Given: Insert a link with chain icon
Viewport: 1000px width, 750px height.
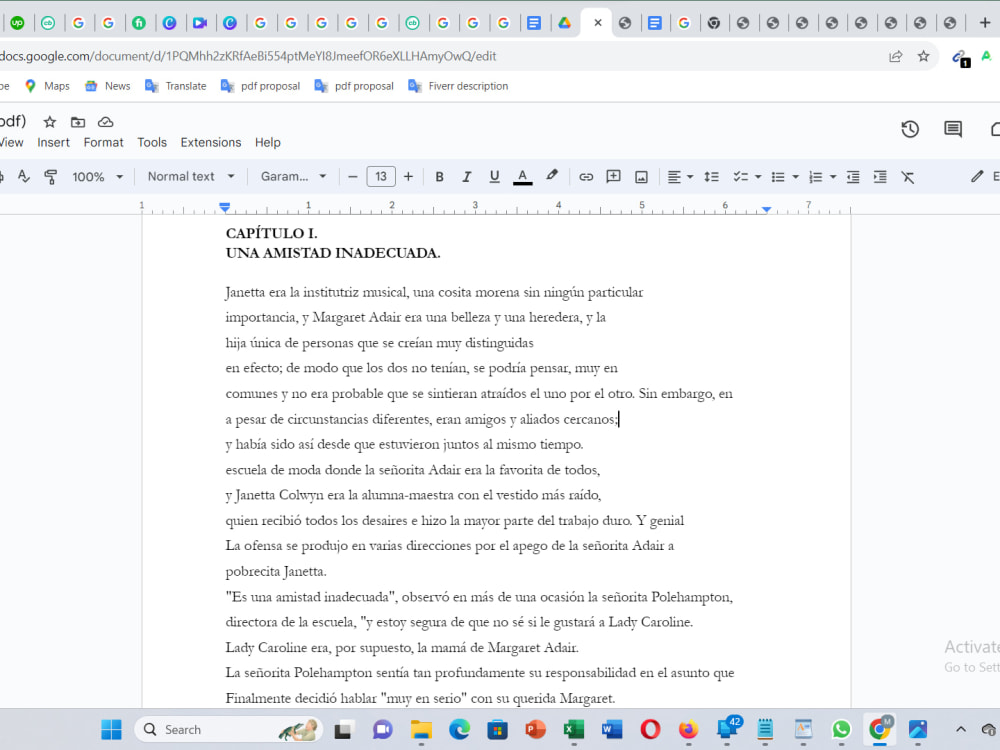Looking at the screenshot, I should pyautogui.click(x=585, y=177).
